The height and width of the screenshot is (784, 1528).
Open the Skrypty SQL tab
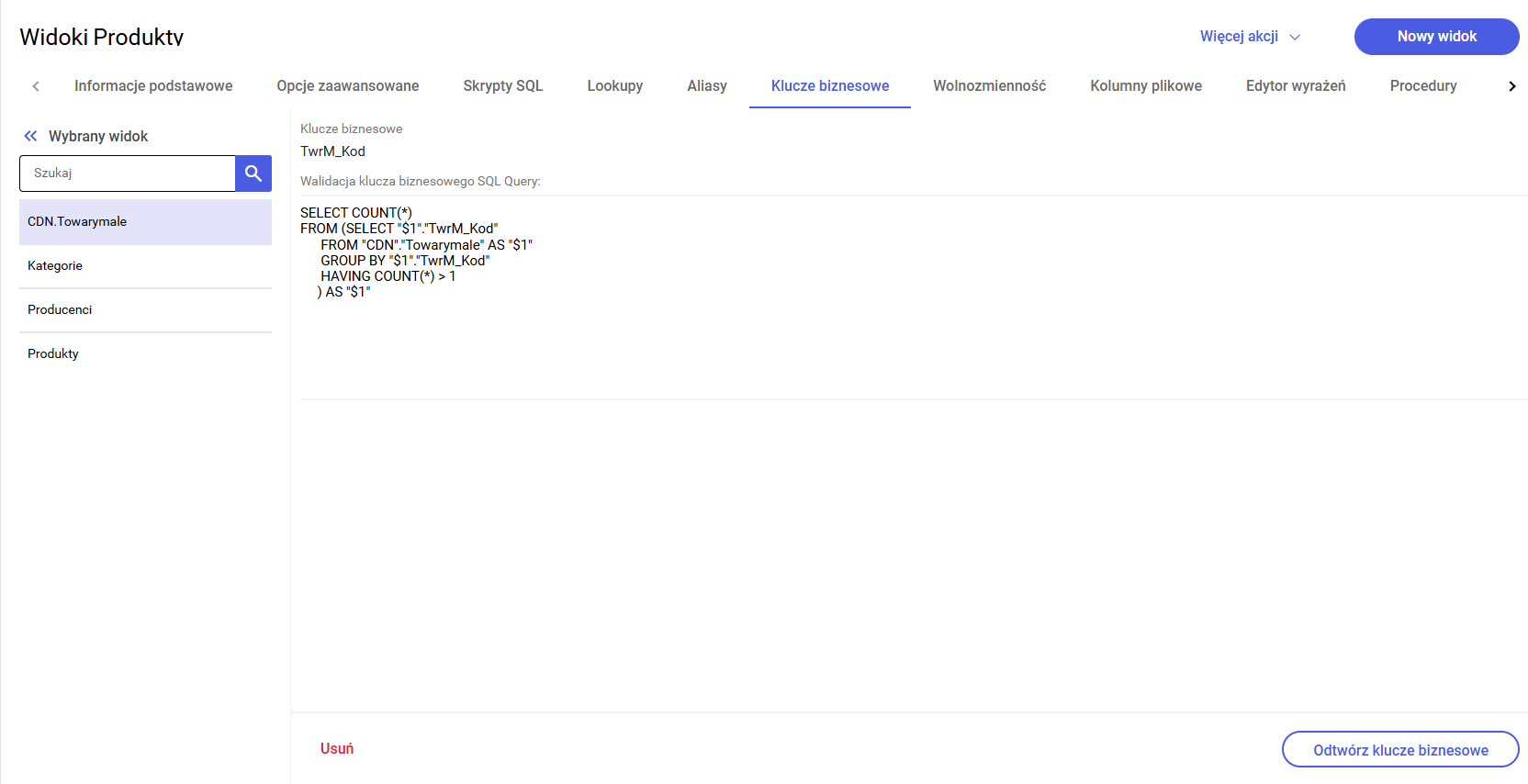click(503, 86)
